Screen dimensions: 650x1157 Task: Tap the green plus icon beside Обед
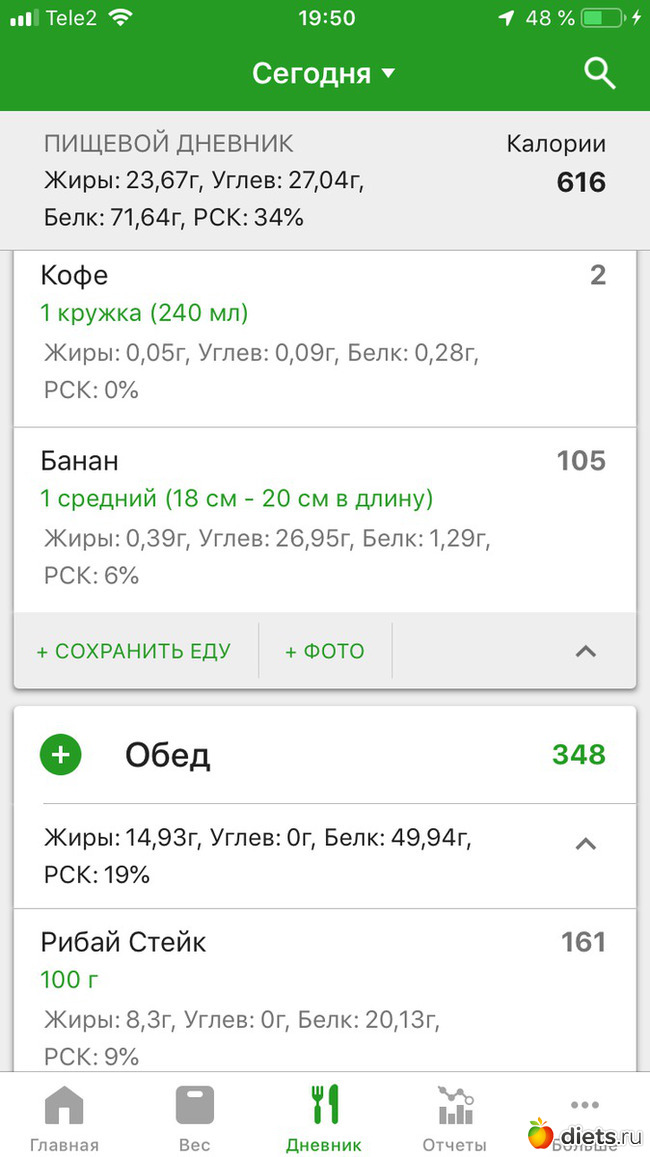pos(61,755)
